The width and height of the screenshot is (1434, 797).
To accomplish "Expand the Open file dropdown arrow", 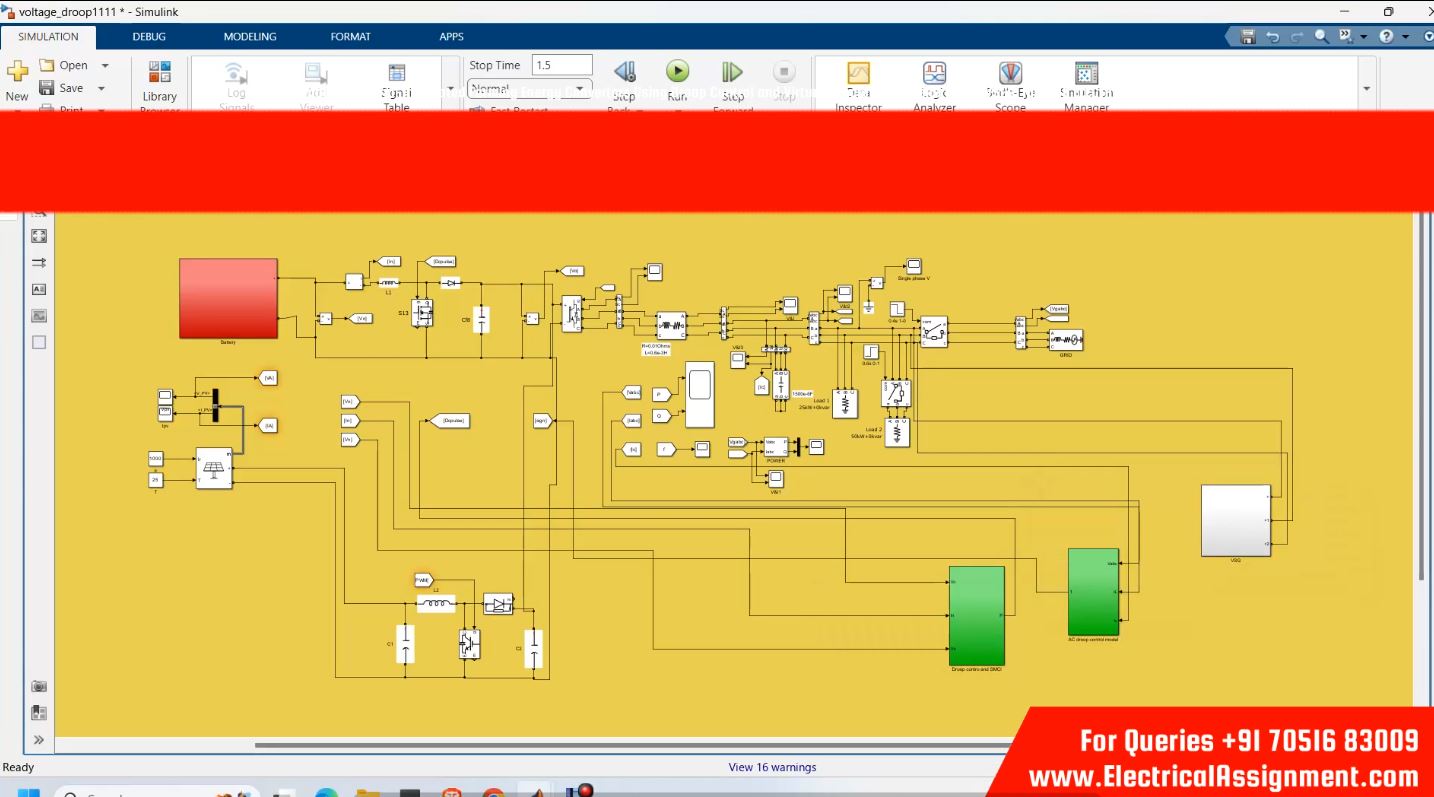I will coord(105,66).
